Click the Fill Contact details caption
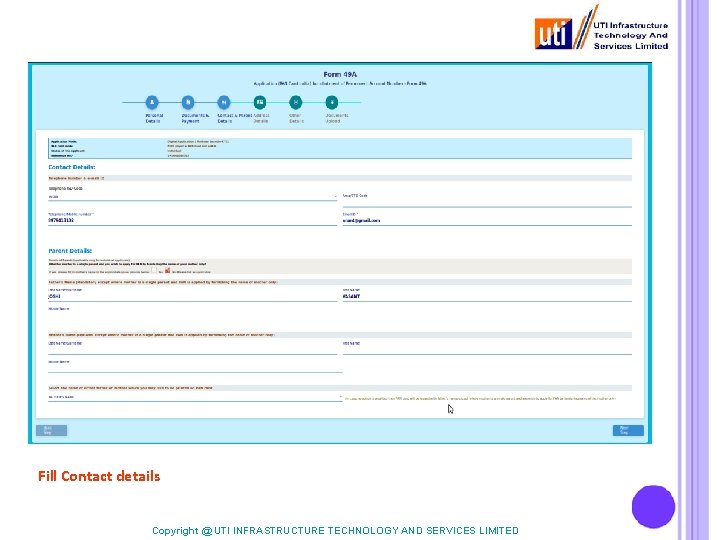Image resolution: width=720 pixels, height=540 pixels. coord(99,476)
